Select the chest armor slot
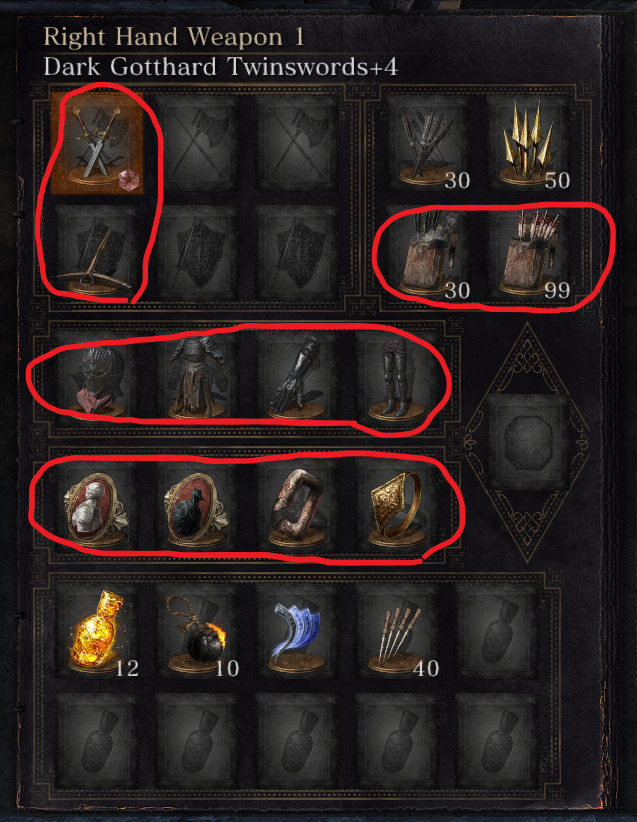 pos(197,376)
